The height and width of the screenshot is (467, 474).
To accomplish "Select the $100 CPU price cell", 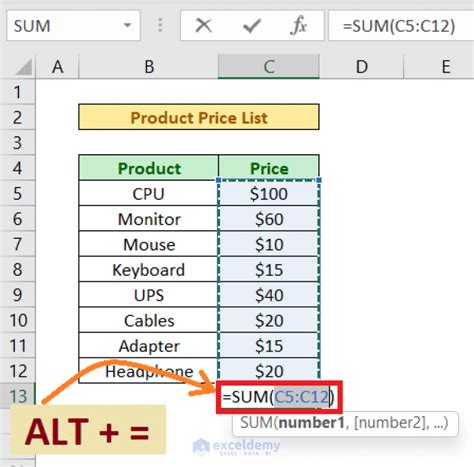I will 269,193.
